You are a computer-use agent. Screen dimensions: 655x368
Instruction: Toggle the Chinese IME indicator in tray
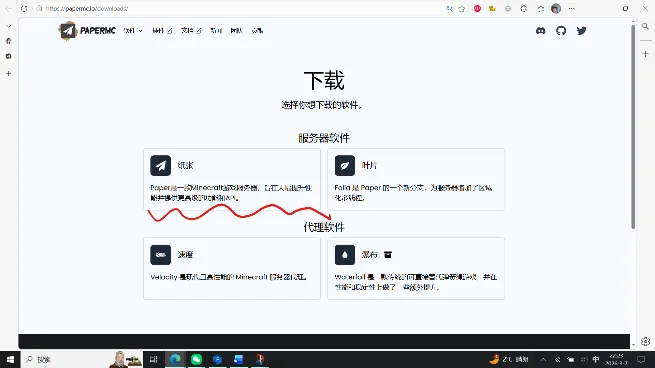coord(596,359)
